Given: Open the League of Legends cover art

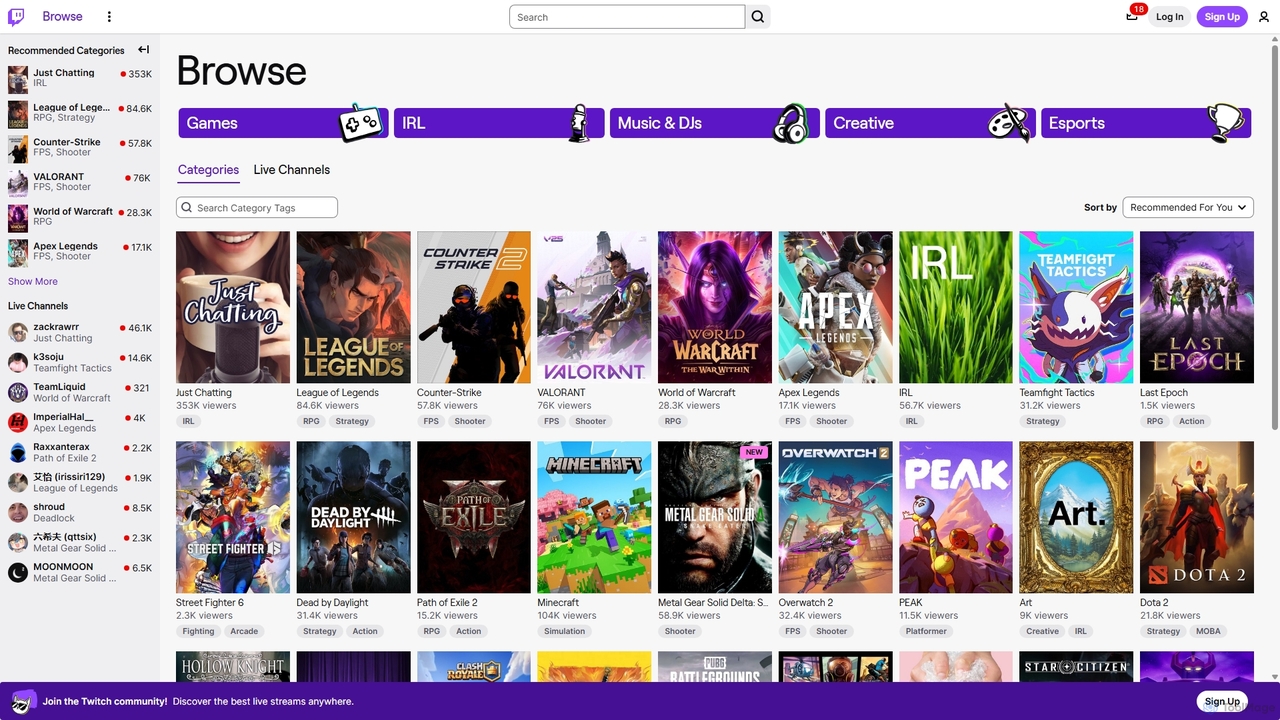Looking at the screenshot, I should coord(353,307).
